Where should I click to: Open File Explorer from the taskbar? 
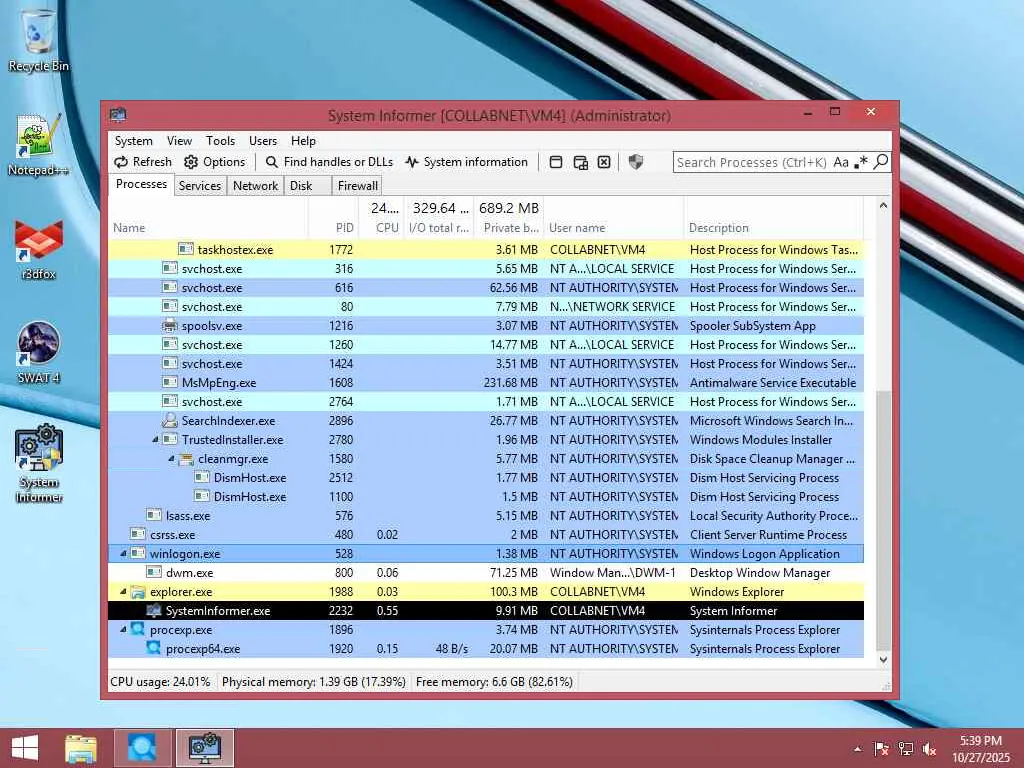coord(81,748)
